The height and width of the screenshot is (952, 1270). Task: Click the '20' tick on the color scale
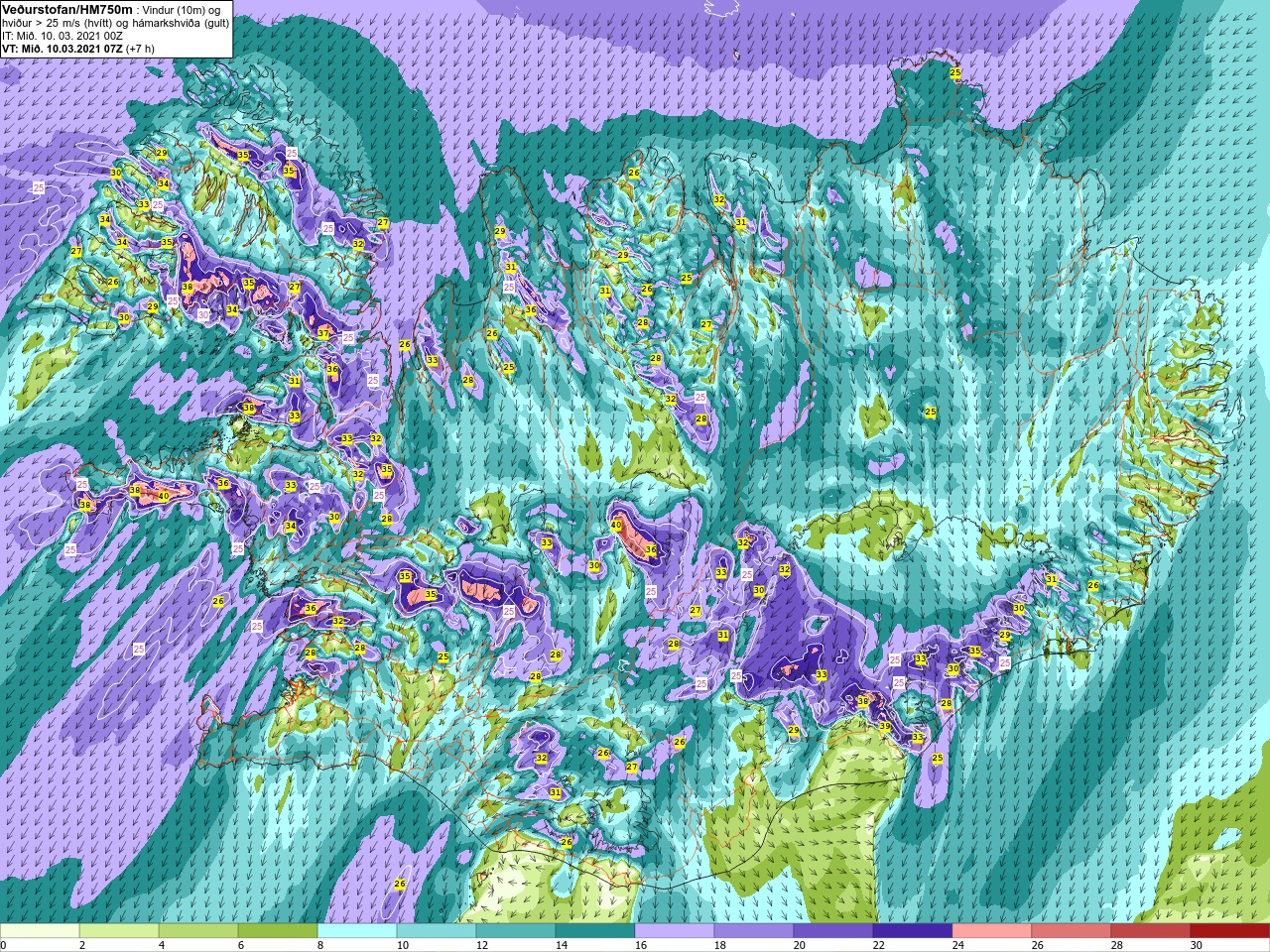pyautogui.click(x=801, y=945)
